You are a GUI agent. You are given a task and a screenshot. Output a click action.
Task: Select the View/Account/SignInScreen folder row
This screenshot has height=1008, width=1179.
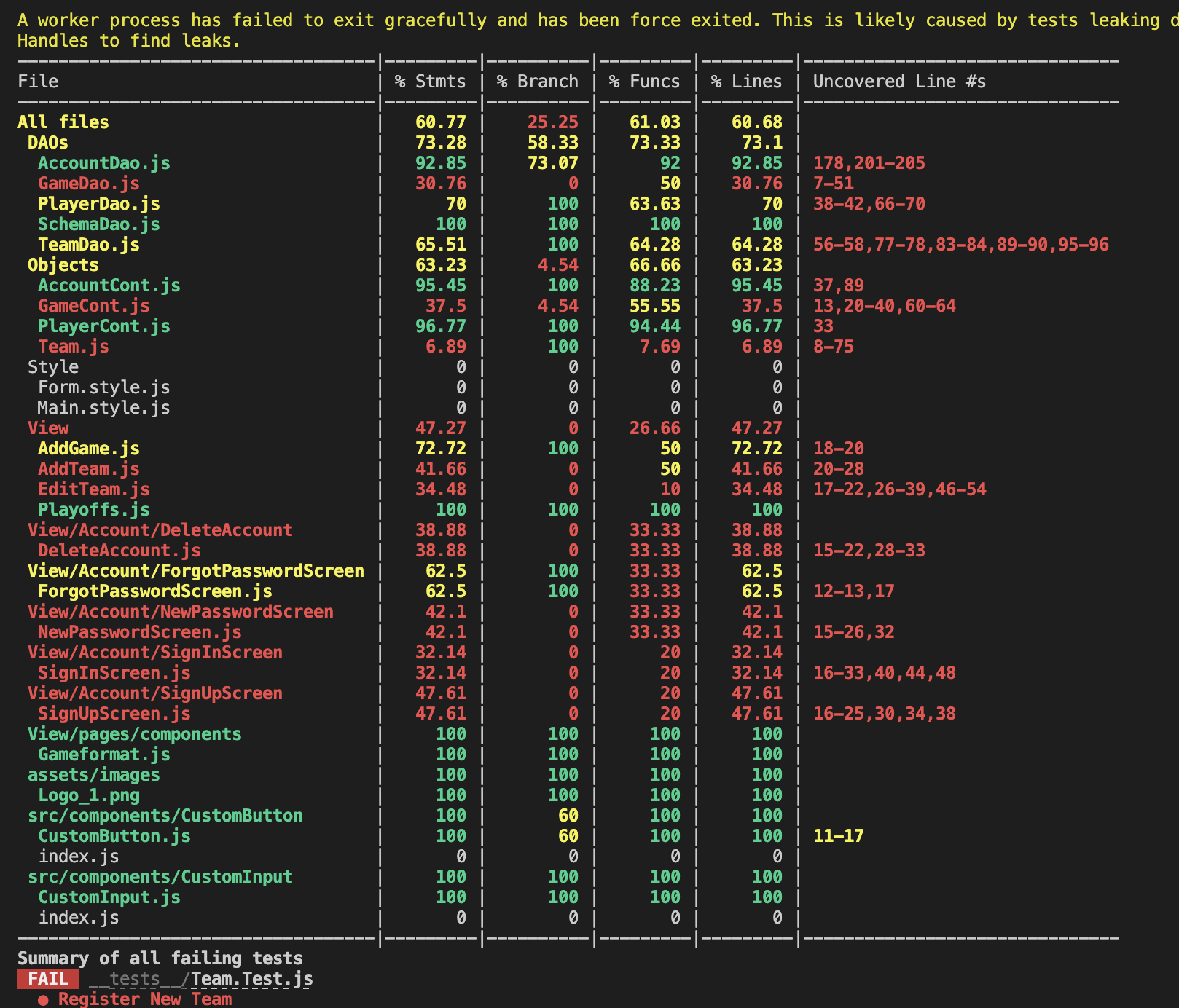point(155,653)
